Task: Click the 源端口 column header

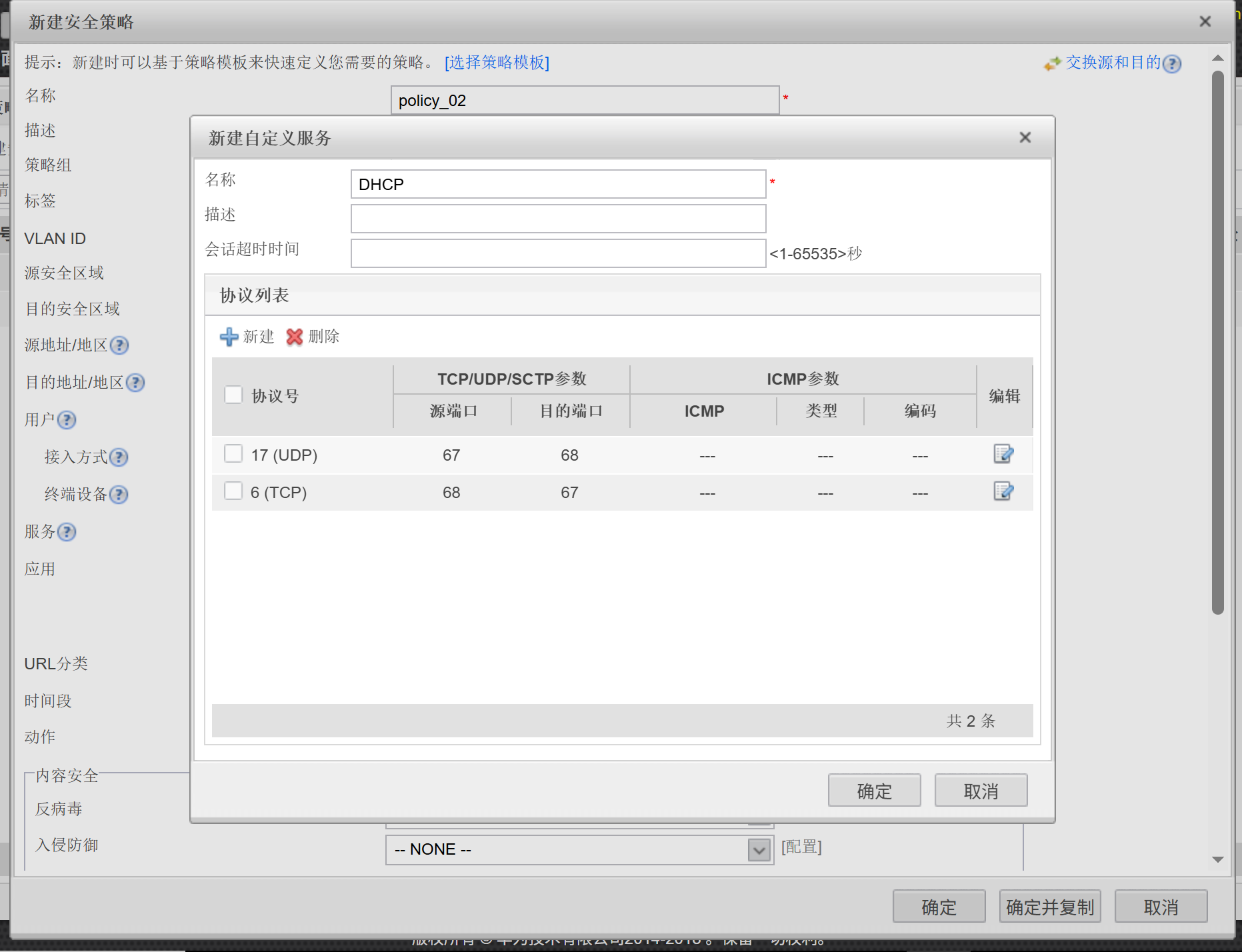Action: [x=453, y=411]
